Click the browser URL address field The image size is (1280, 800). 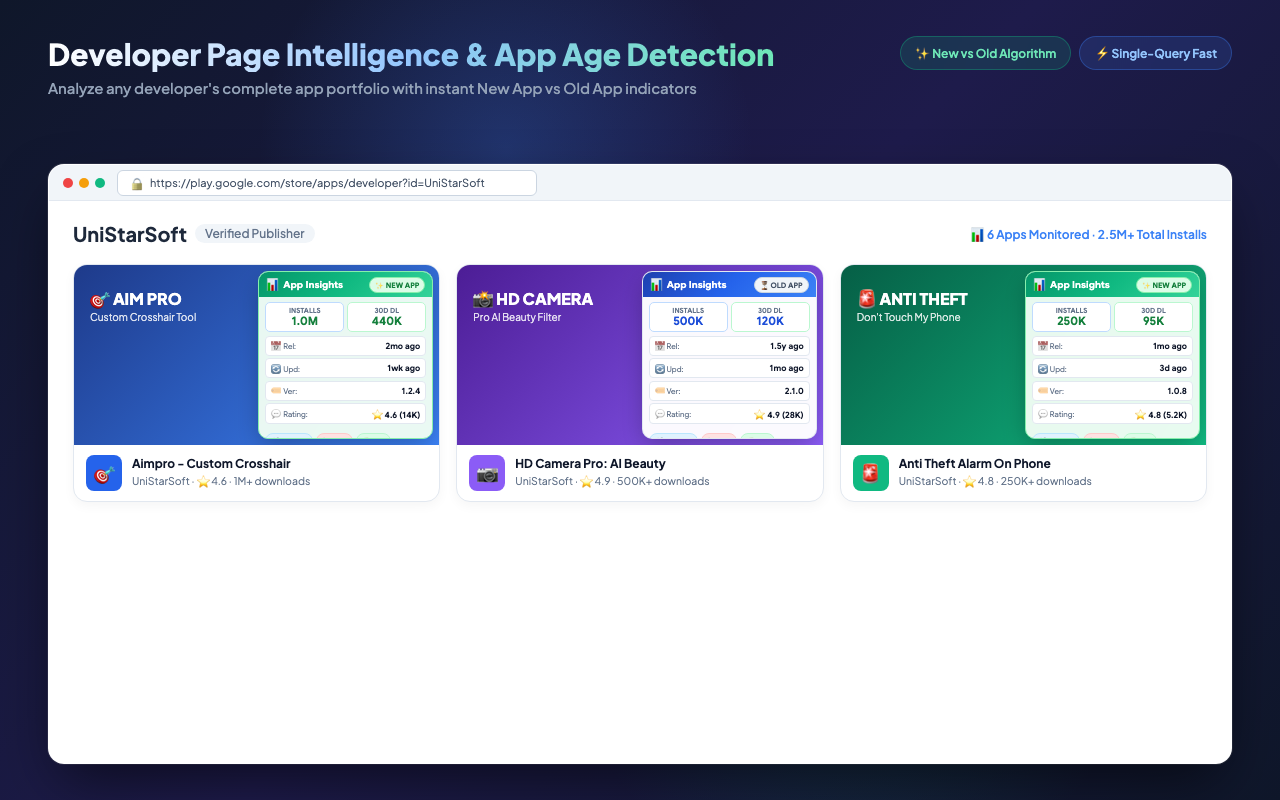327,183
